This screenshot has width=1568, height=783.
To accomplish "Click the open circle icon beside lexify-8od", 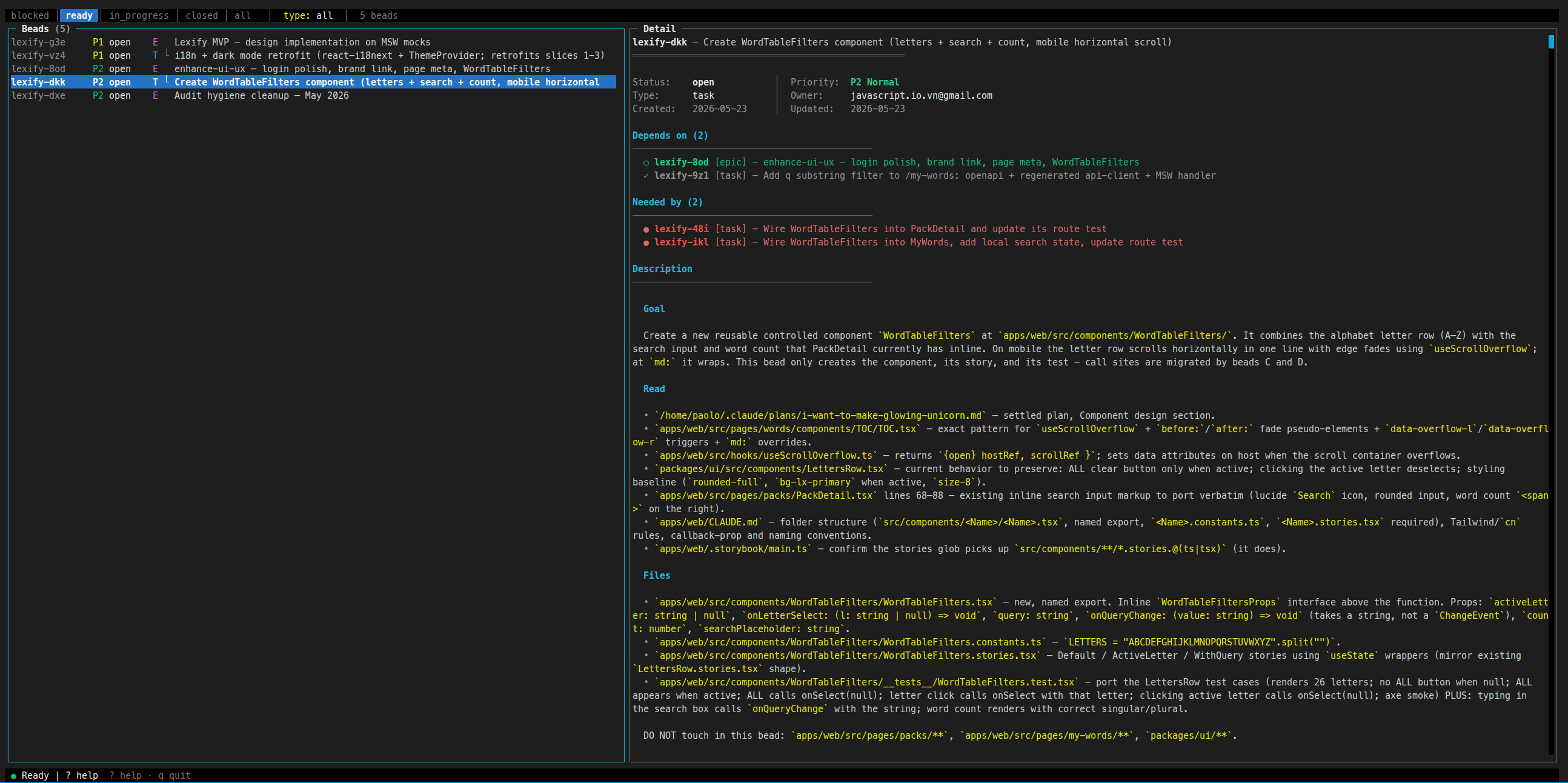I will point(646,162).
